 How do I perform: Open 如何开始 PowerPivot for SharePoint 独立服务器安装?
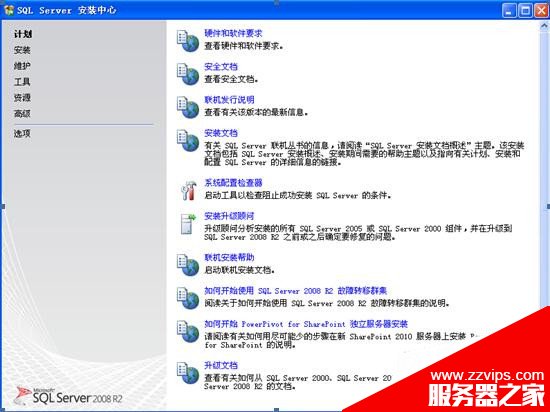(x=306, y=324)
